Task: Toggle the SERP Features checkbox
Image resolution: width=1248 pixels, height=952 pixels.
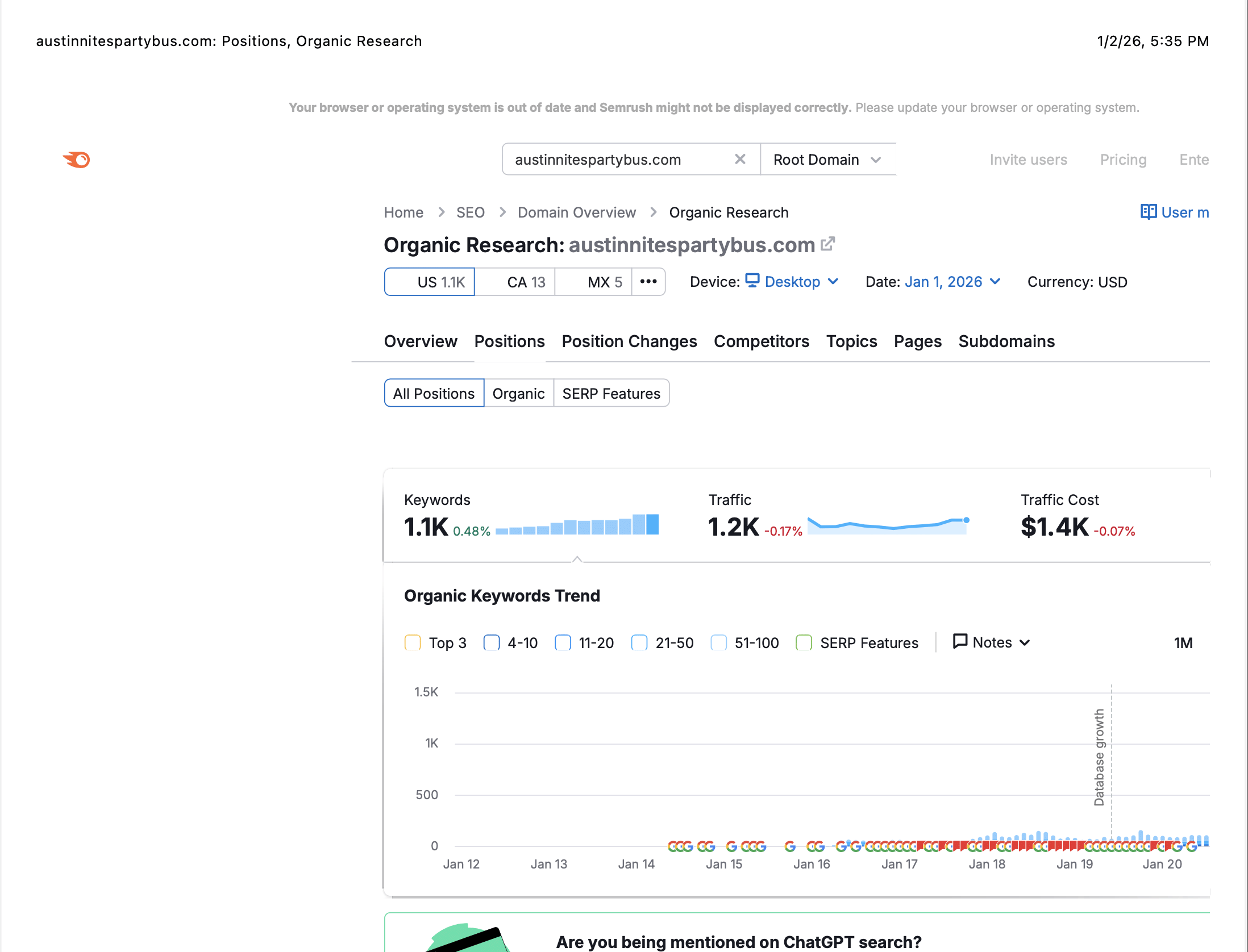Action: [804, 642]
